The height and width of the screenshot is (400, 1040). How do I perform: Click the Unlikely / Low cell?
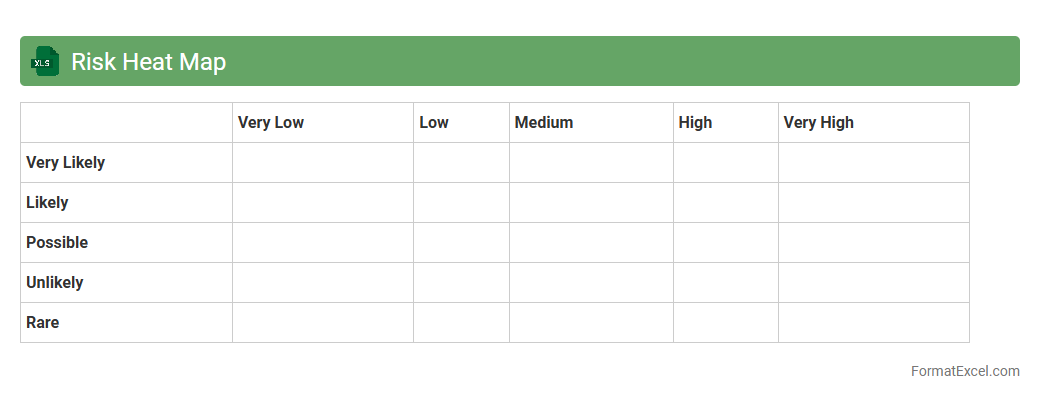[461, 283]
